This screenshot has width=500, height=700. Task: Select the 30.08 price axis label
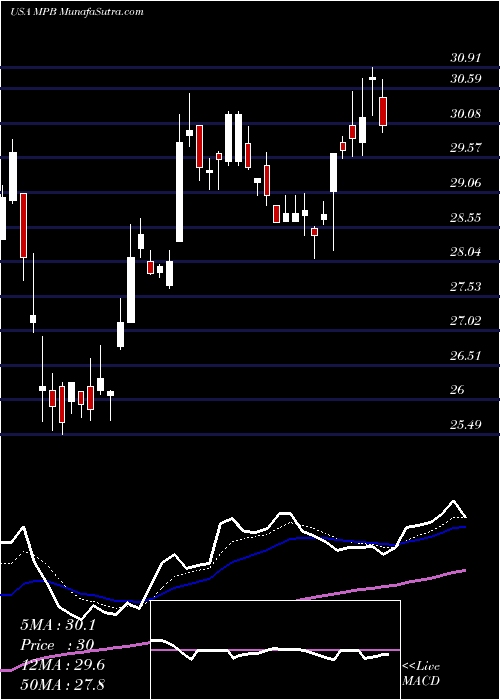pyautogui.click(x=466, y=114)
